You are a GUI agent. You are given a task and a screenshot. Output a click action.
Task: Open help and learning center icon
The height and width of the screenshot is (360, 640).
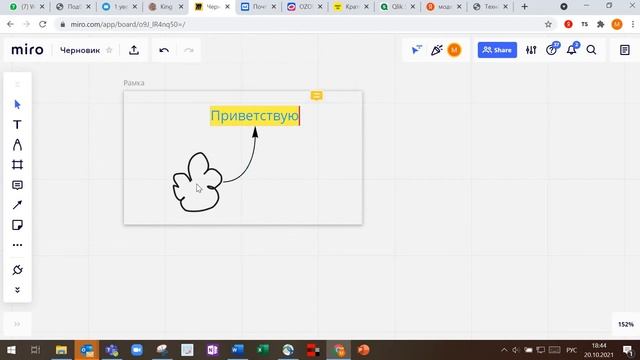click(552, 49)
